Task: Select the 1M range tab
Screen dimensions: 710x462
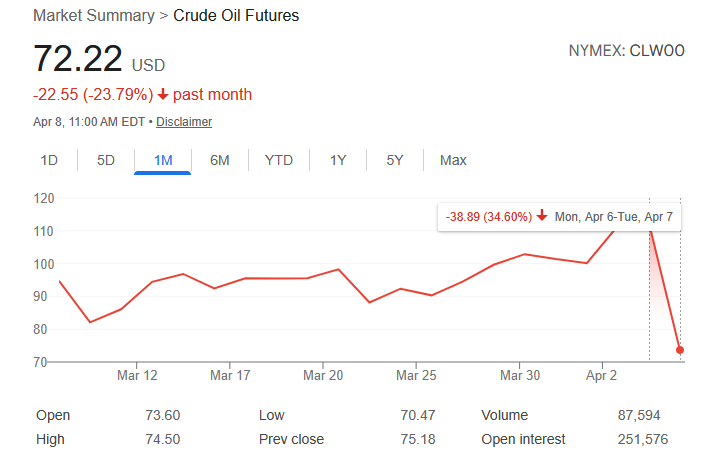Action: click(163, 160)
